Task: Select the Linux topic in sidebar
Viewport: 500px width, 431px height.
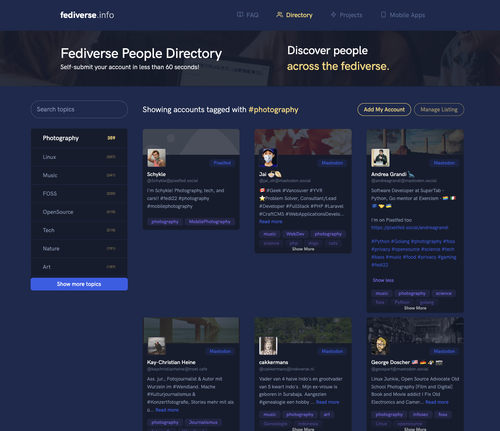Action: [x=79, y=157]
